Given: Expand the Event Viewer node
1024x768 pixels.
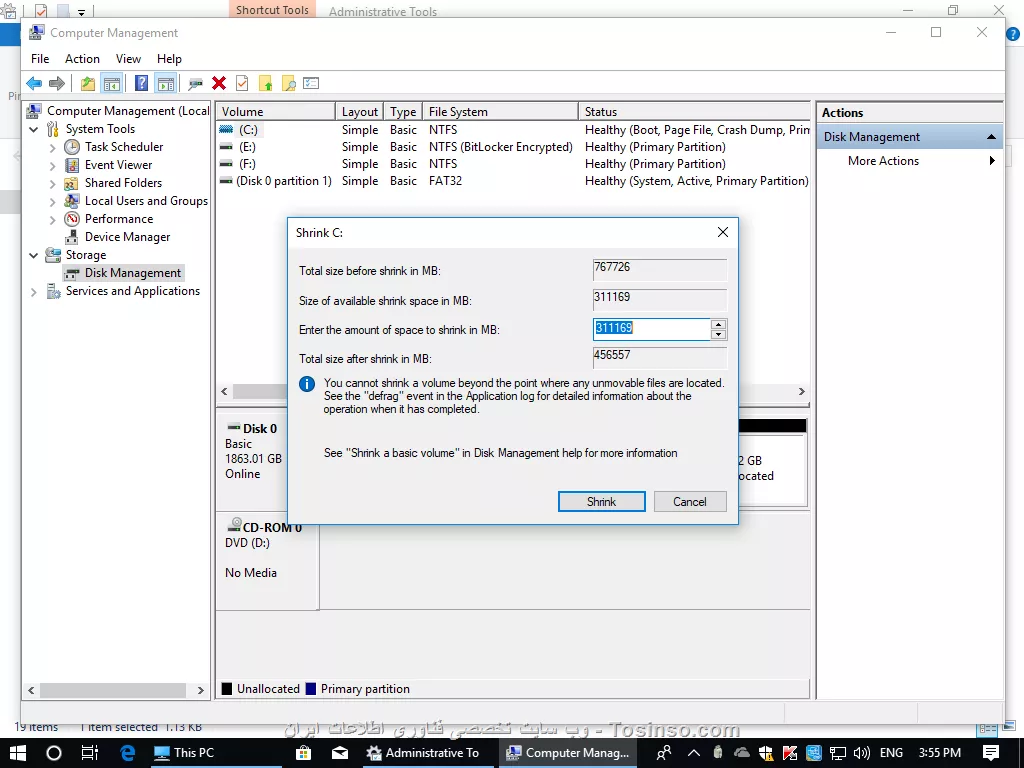Looking at the screenshot, I should (x=52, y=165).
